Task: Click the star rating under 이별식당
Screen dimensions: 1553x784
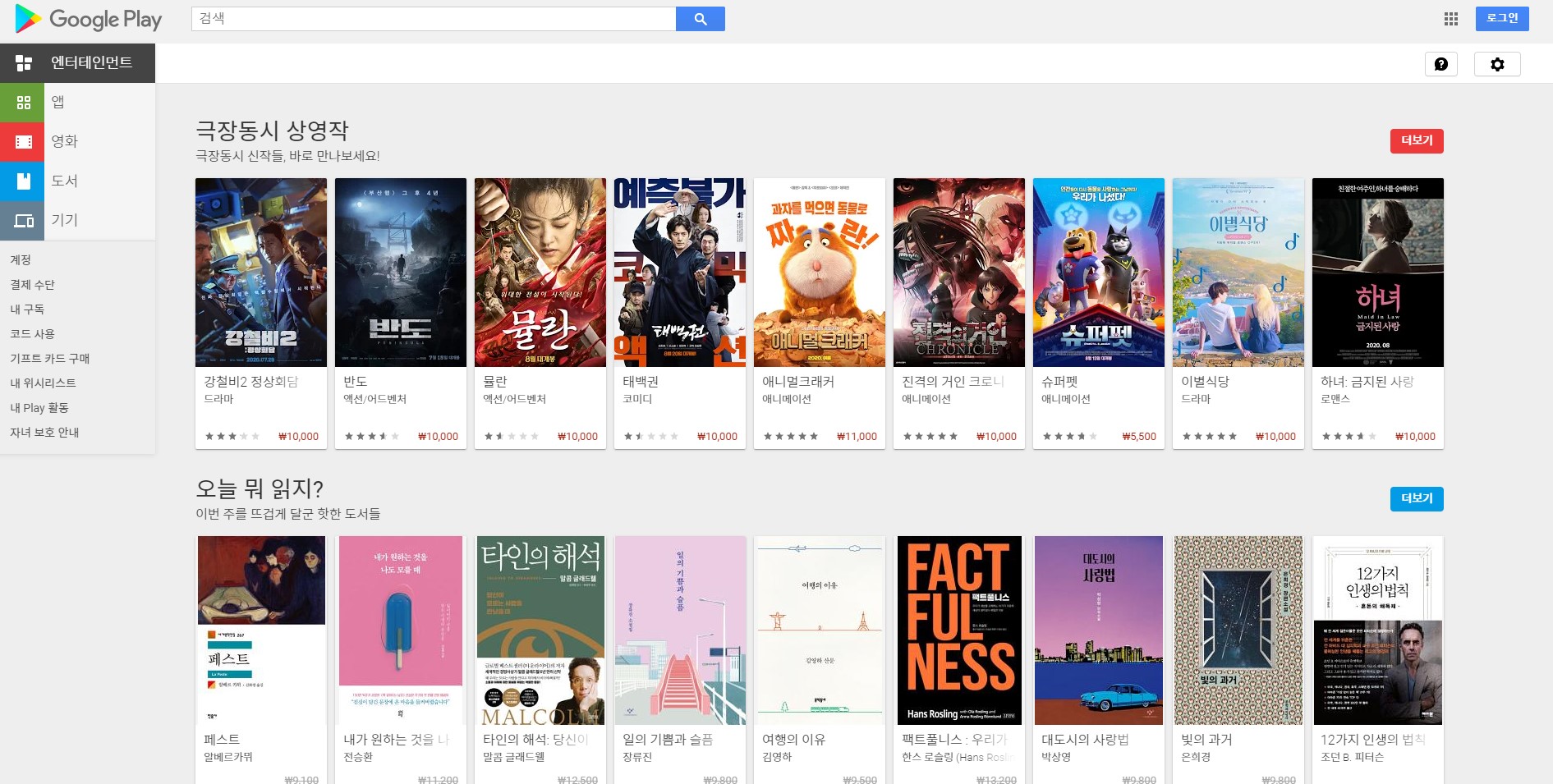Action: 1209,437
